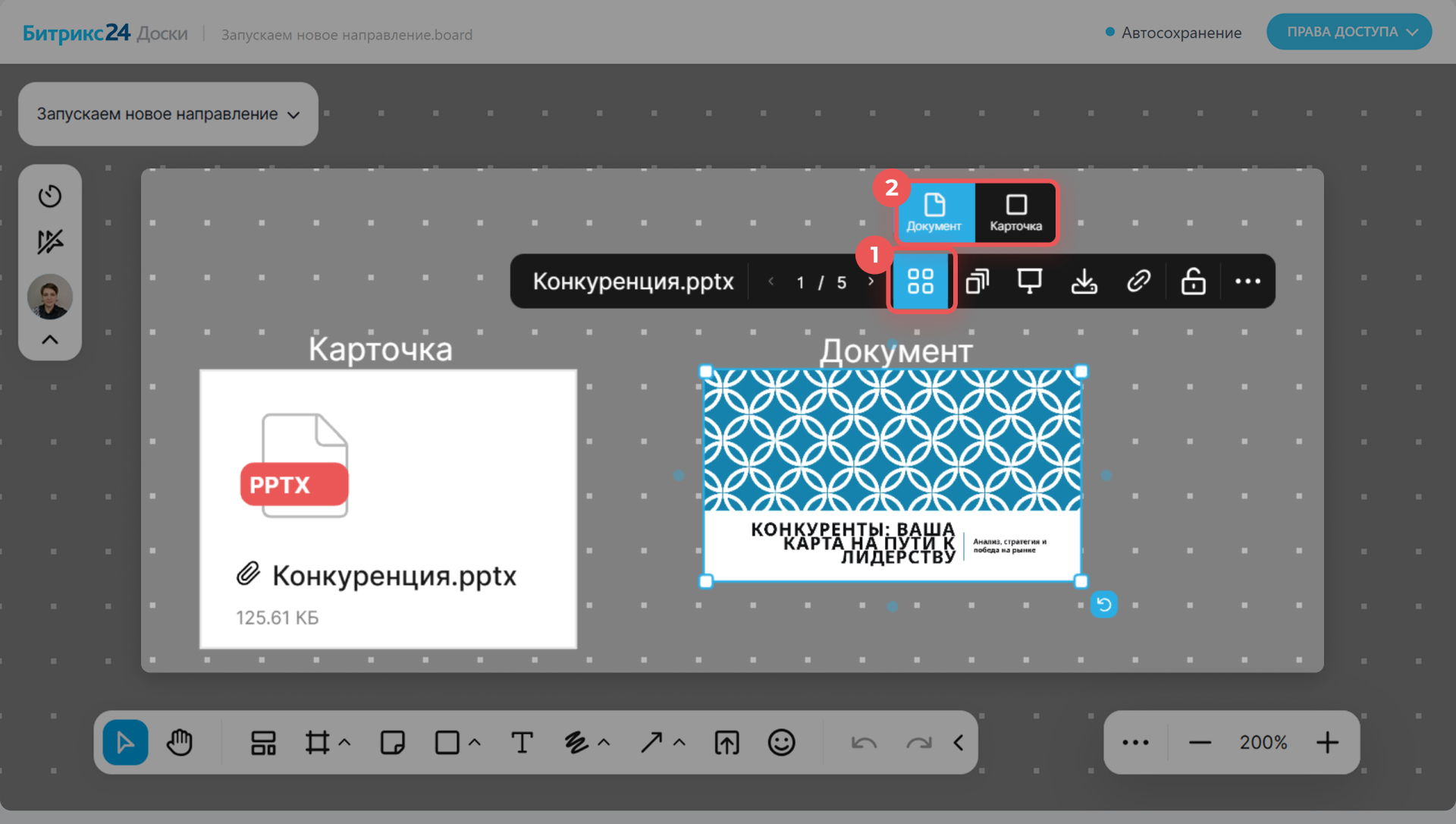Open the ПРАВА ДОСТУПА dropdown
The image size is (1456, 824).
point(1349,32)
